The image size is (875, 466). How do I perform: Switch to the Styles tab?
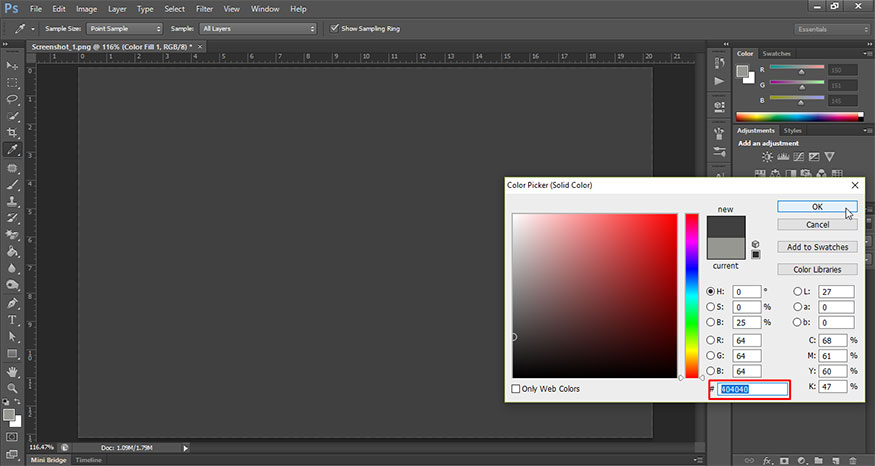click(792, 131)
